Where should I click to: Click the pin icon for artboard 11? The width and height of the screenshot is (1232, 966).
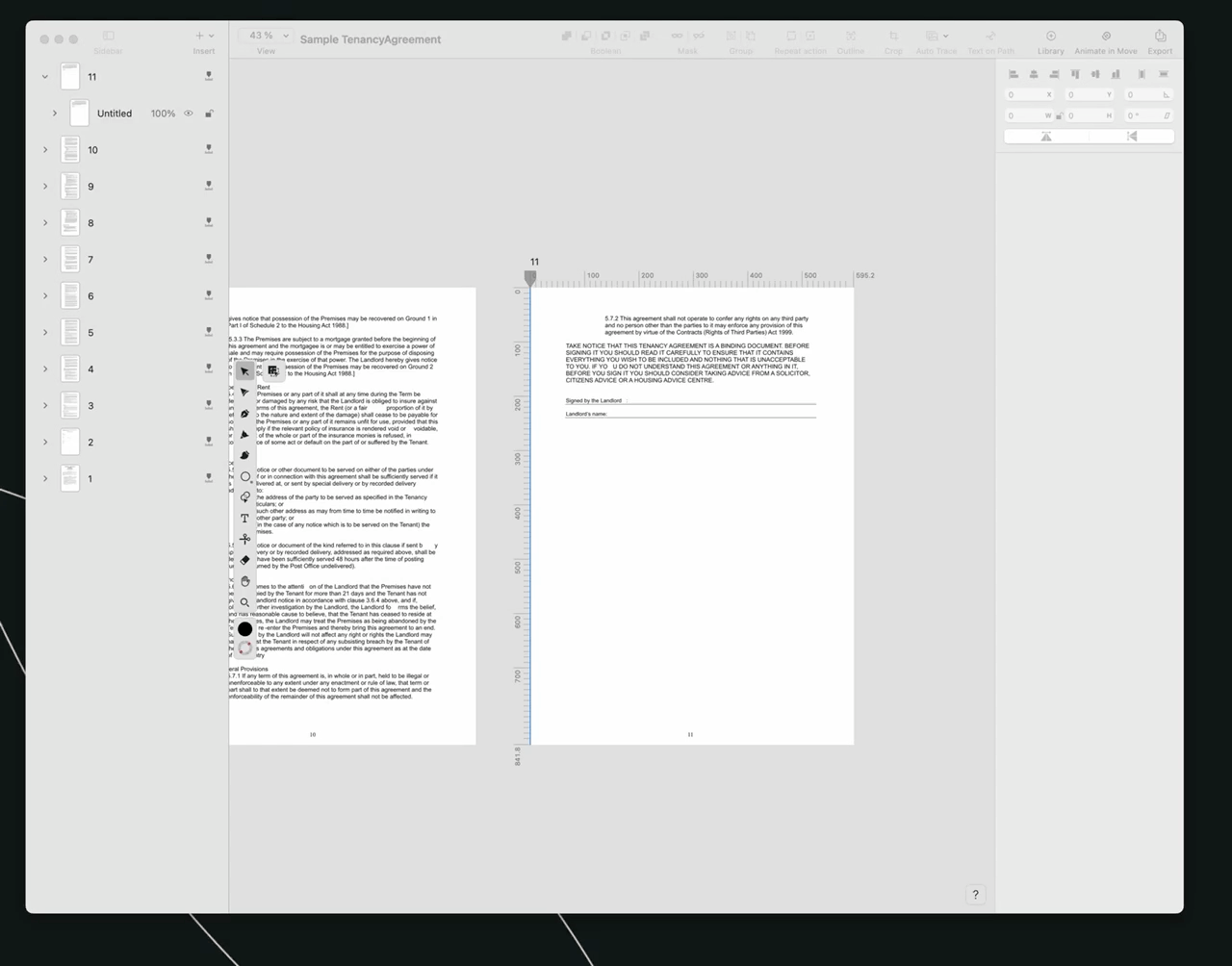[x=209, y=76]
